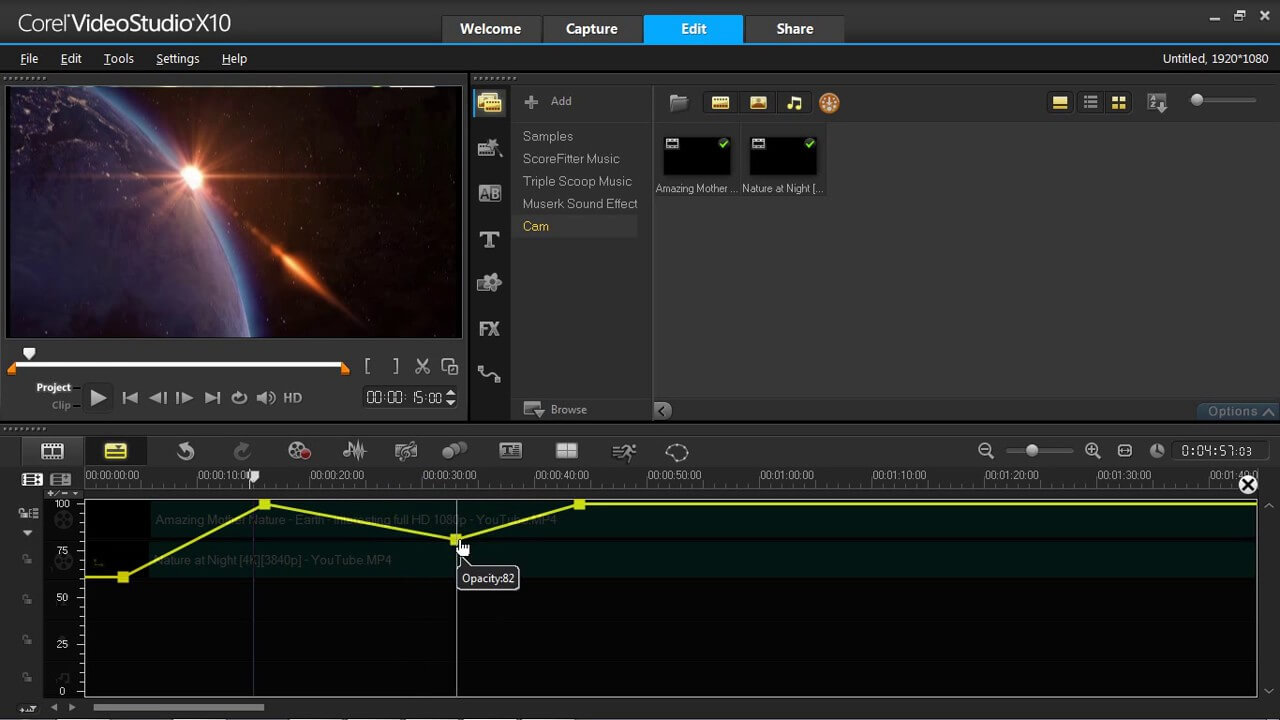Open the Record/Capture Option tool

coord(298,451)
